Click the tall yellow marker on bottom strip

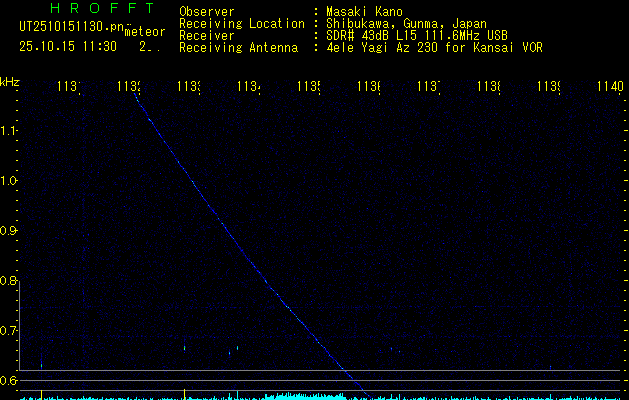point(185,393)
